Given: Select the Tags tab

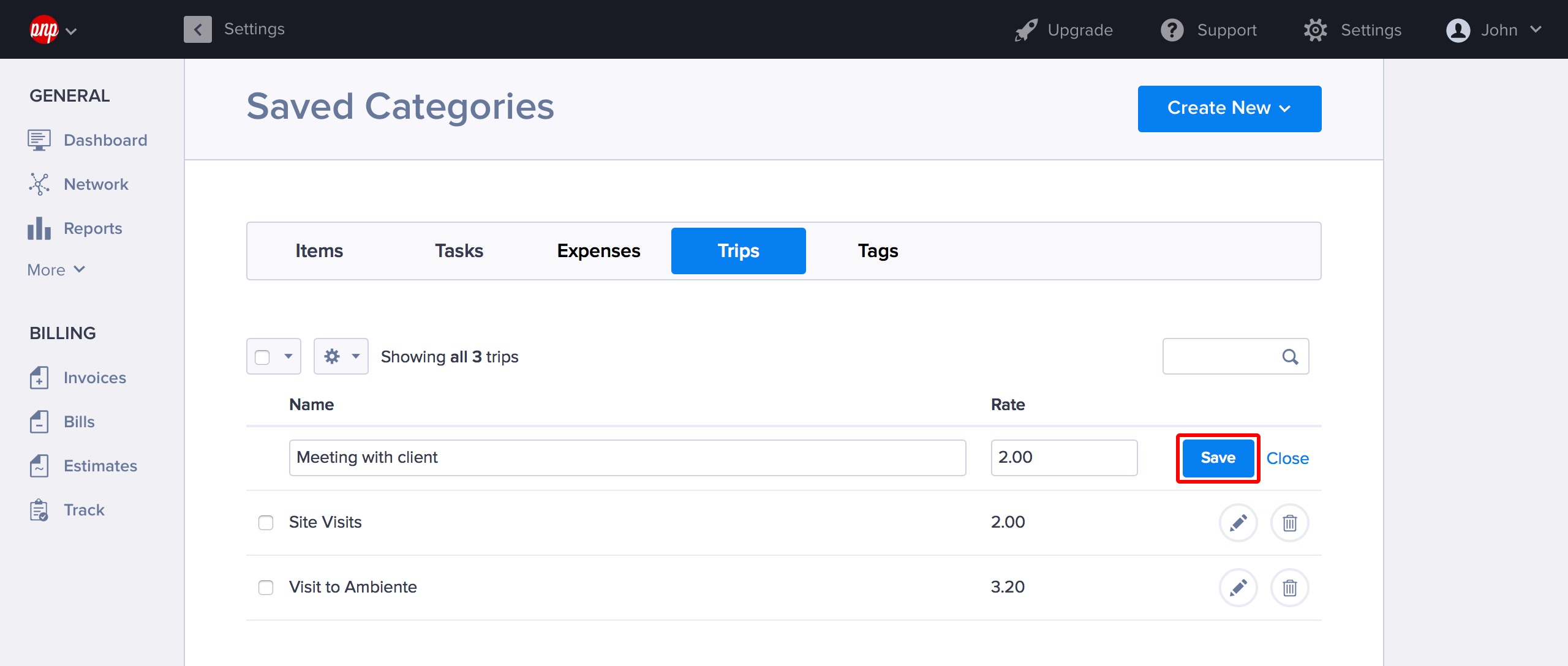Looking at the screenshot, I should tap(878, 251).
